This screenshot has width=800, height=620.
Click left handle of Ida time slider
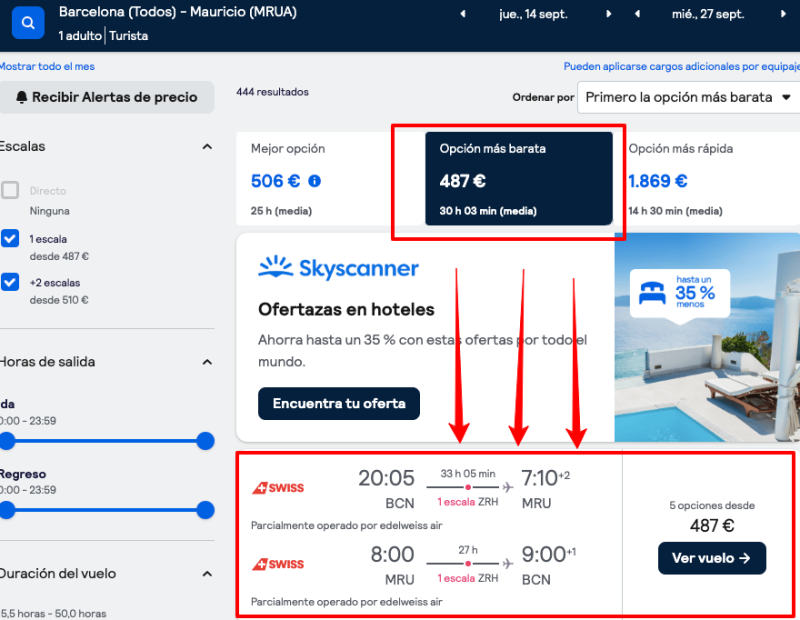(x=7, y=441)
